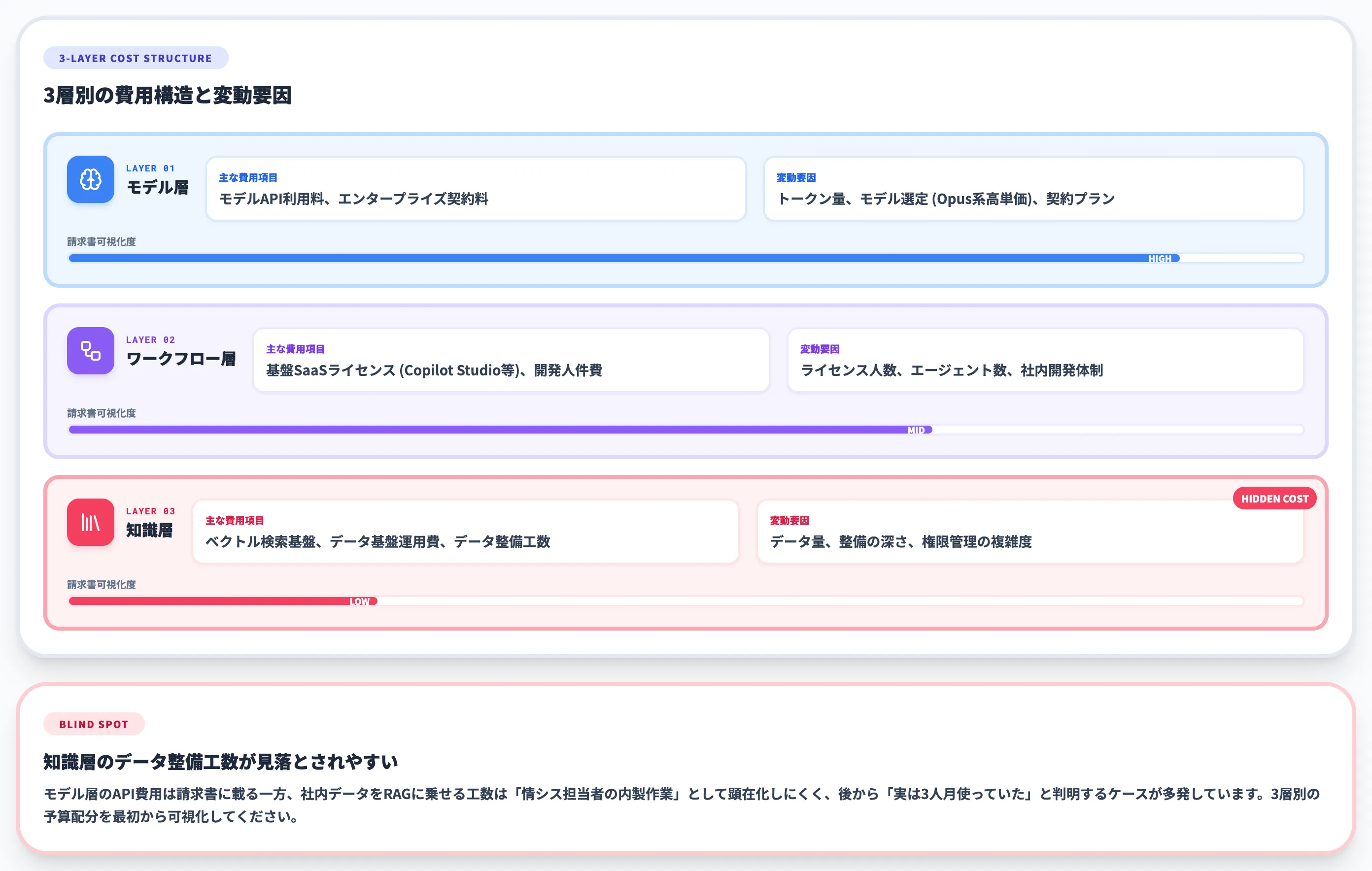Click 請求書可視化度 label in the 知識層 card
The height and width of the screenshot is (871, 1372).
coord(102,585)
